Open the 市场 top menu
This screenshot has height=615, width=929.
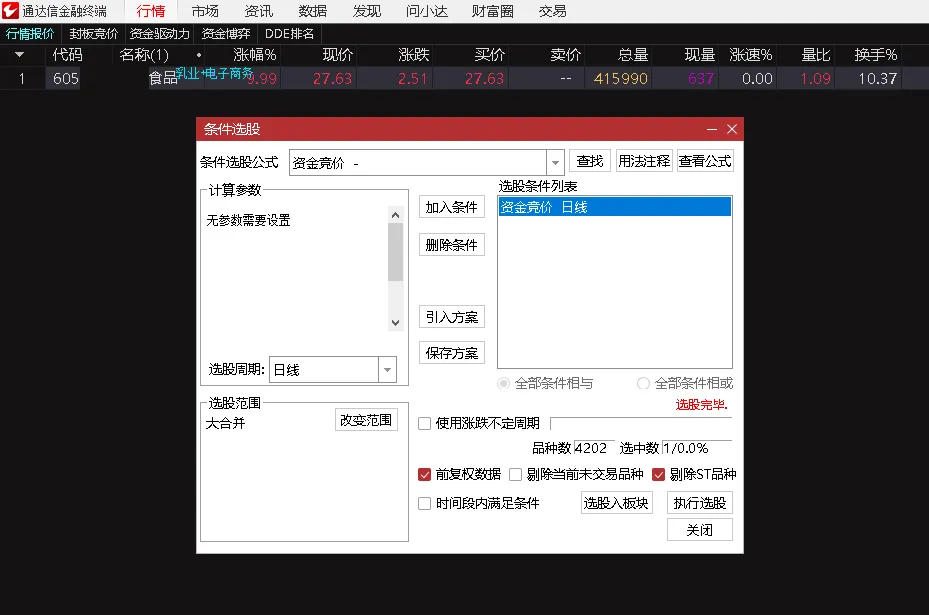tap(205, 11)
